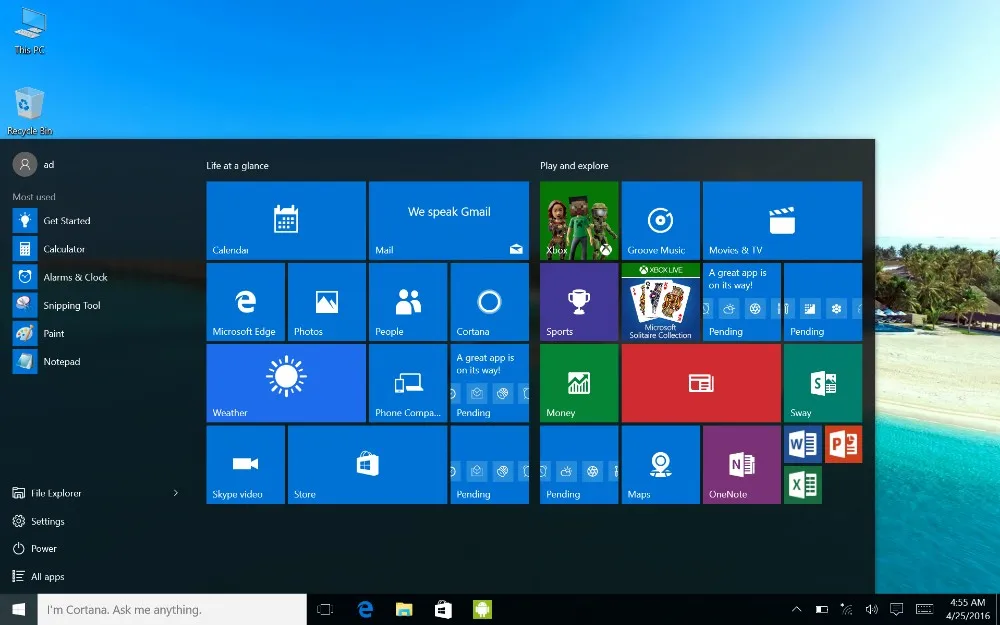Open the People tile

(x=408, y=302)
